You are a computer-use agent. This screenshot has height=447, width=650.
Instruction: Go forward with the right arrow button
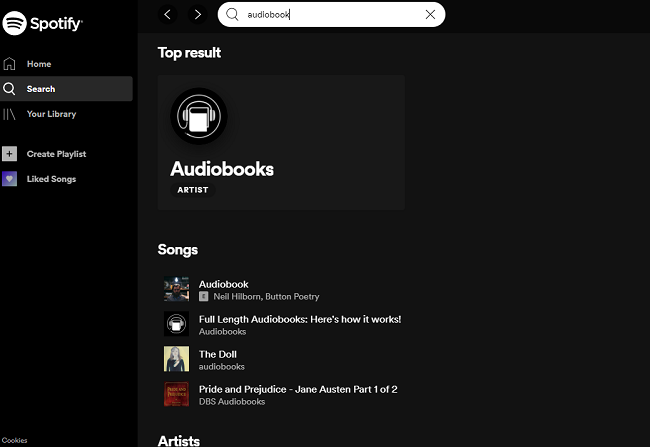(x=198, y=15)
